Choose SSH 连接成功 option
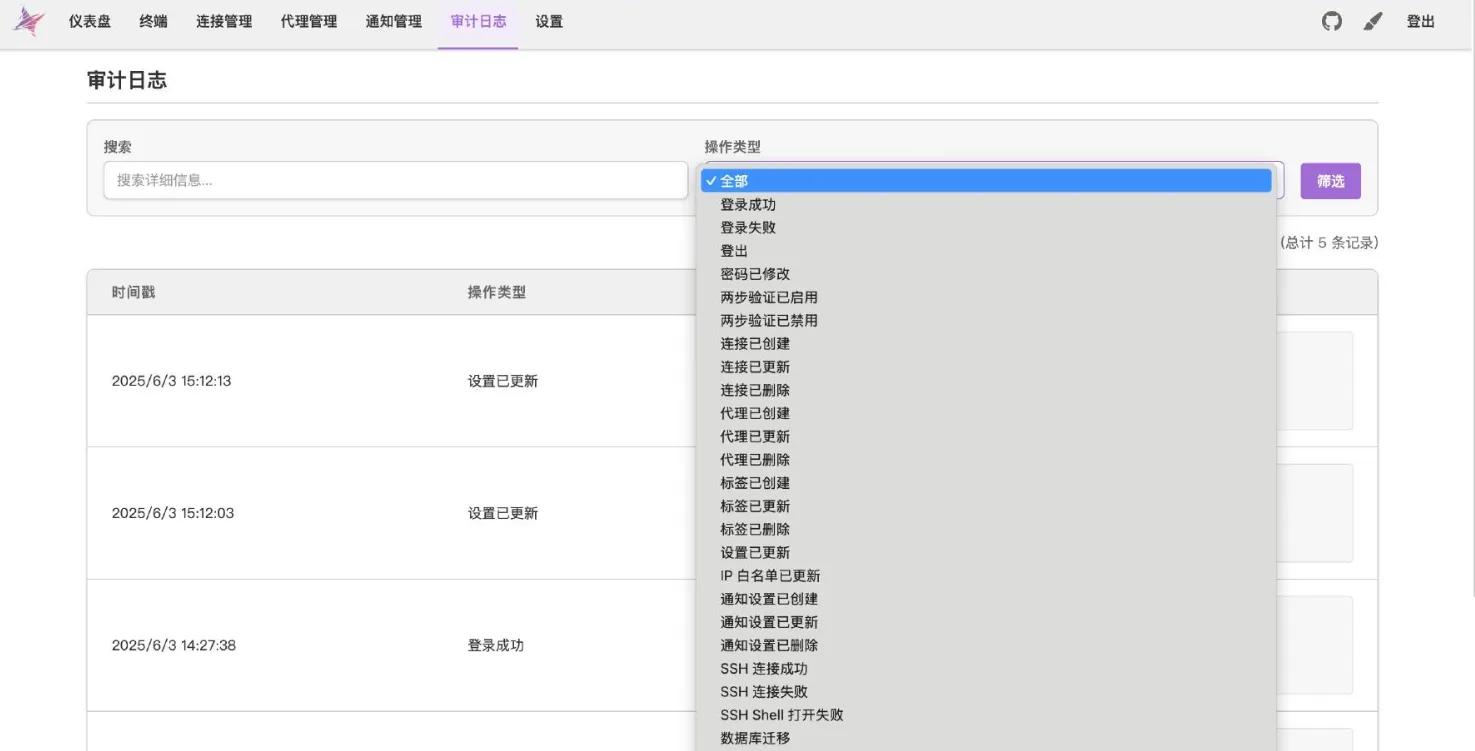Viewport: 1475px width, 751px height. click(985, 669)
